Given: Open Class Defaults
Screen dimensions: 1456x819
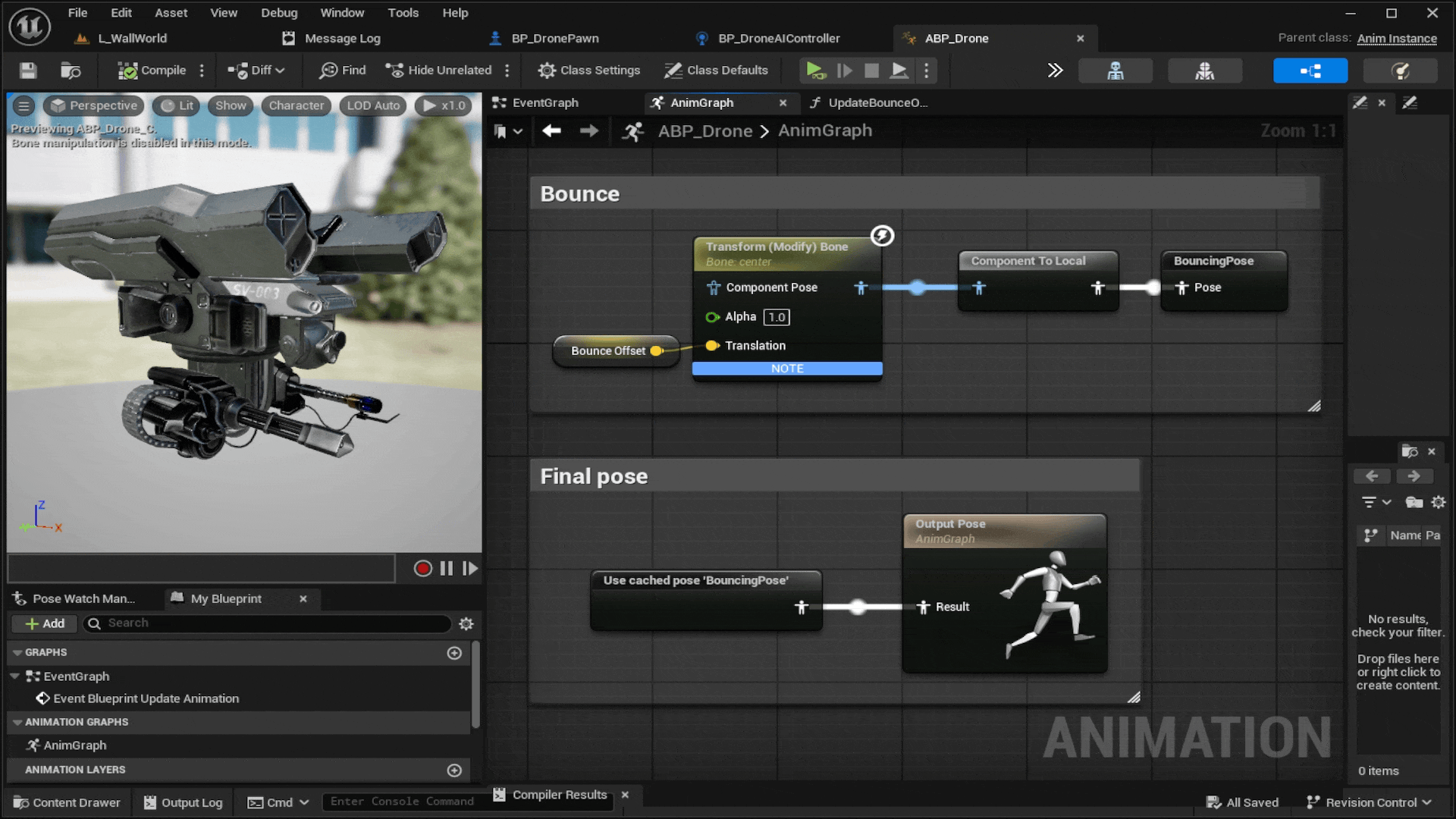Looking at the screenshot, I should 717,71.
